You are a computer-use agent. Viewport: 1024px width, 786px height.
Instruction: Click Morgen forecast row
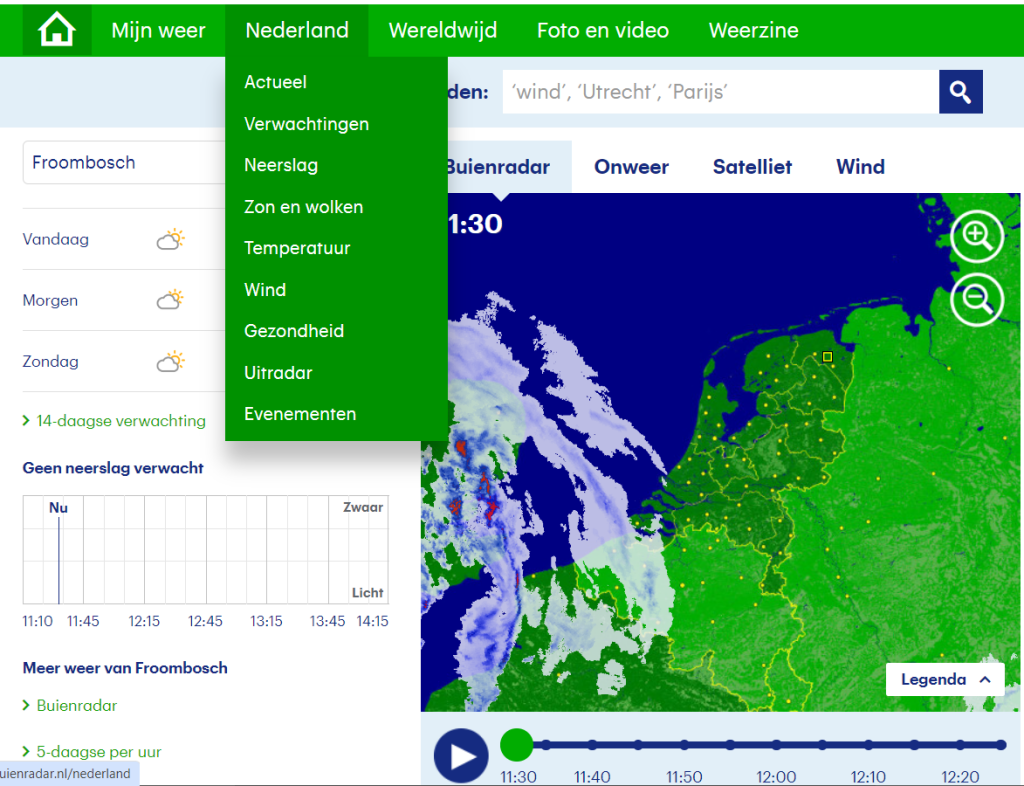pyautogui.click(x=124, y=300)
